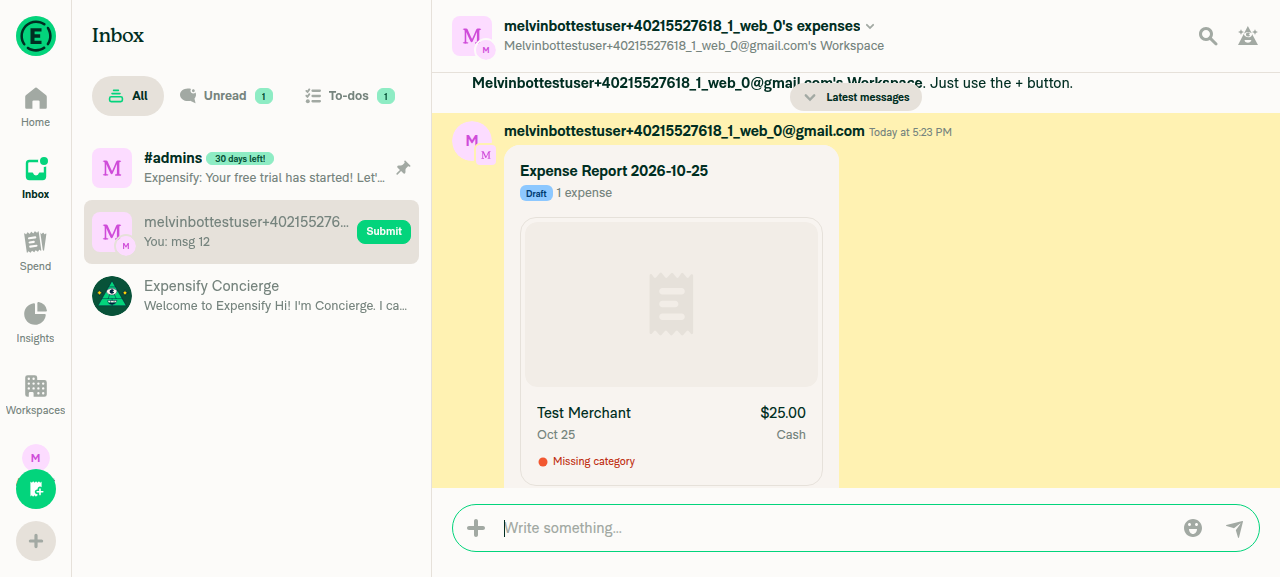
Task: Open the melvinbottestuser chat row
Action: pos(251,232)
